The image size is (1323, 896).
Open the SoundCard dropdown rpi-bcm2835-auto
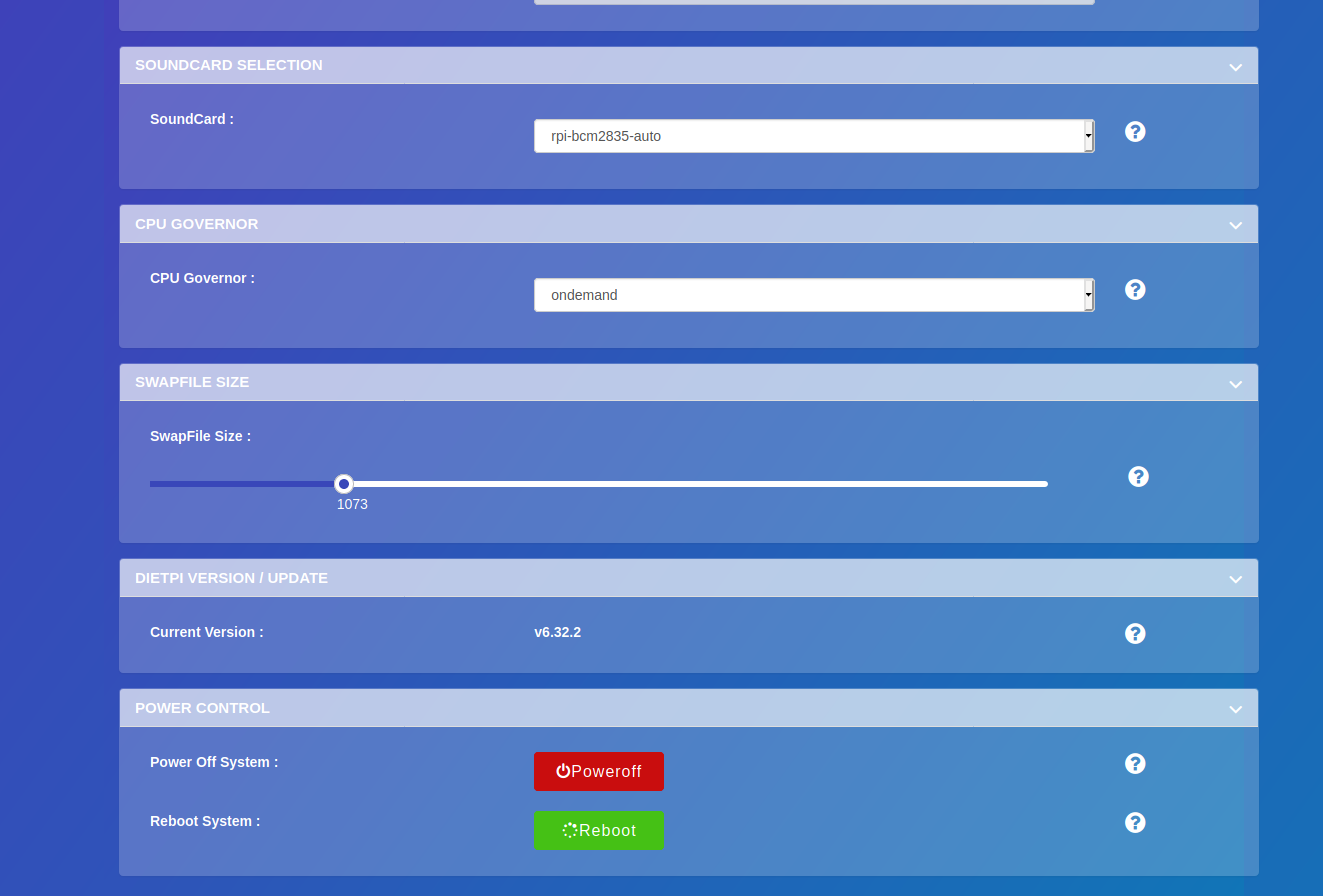tap(813, 136)
